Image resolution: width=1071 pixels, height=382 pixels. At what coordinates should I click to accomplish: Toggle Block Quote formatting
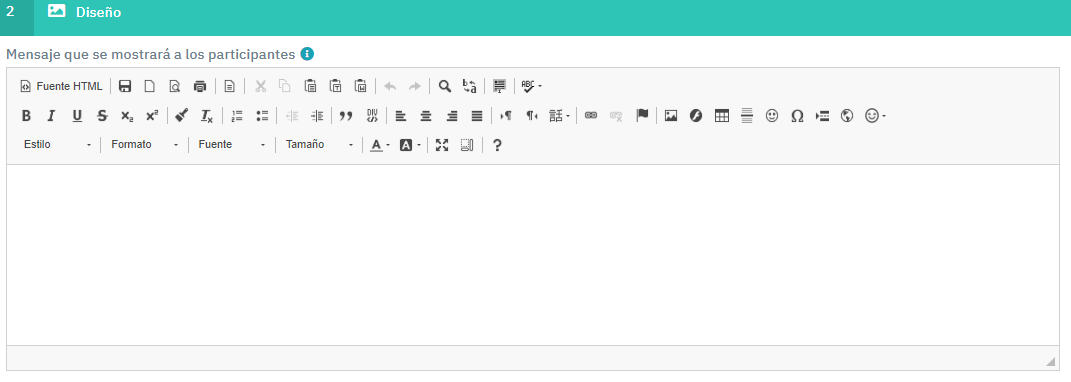click(346, 115)
